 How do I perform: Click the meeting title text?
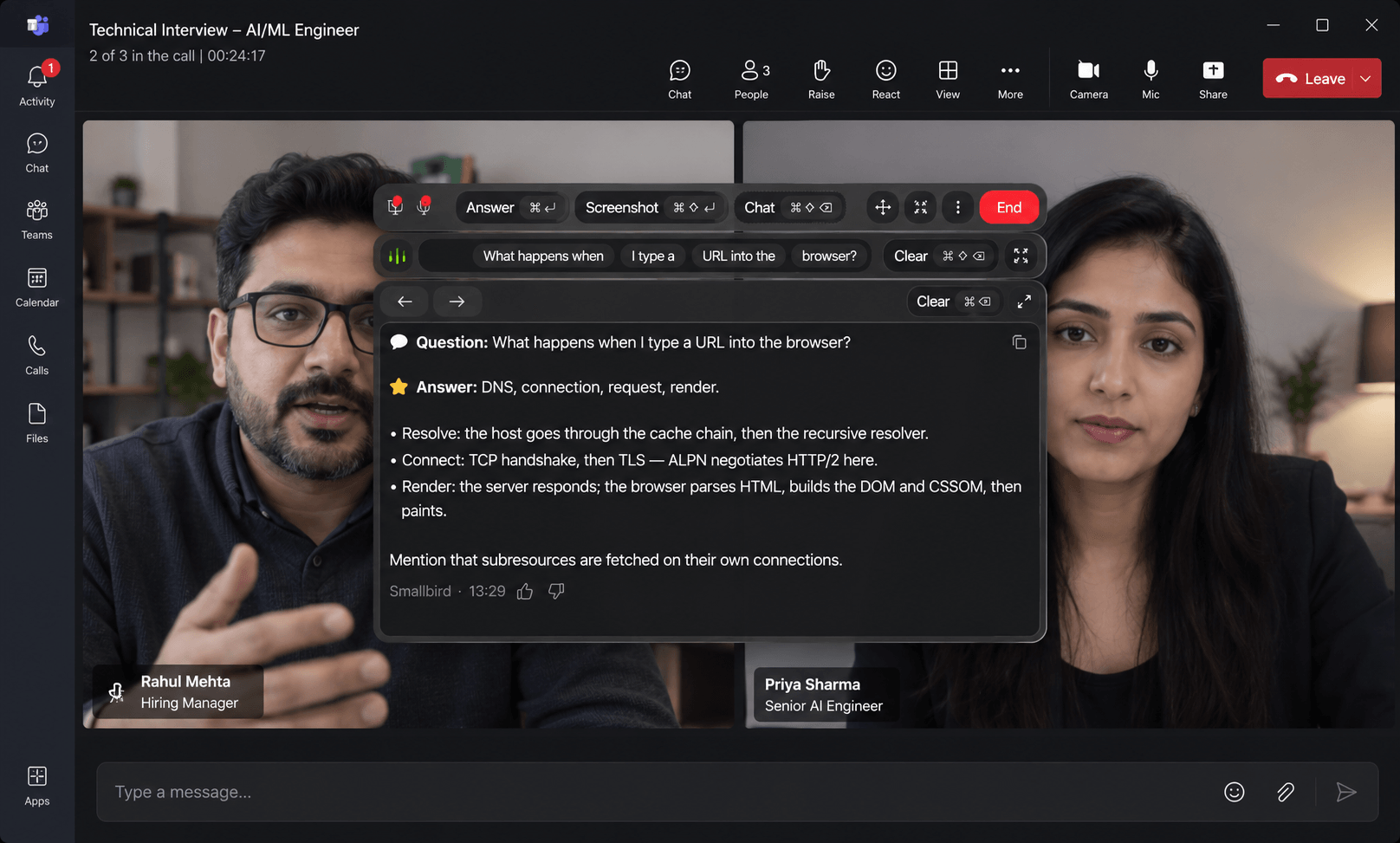tap(224, 29)
